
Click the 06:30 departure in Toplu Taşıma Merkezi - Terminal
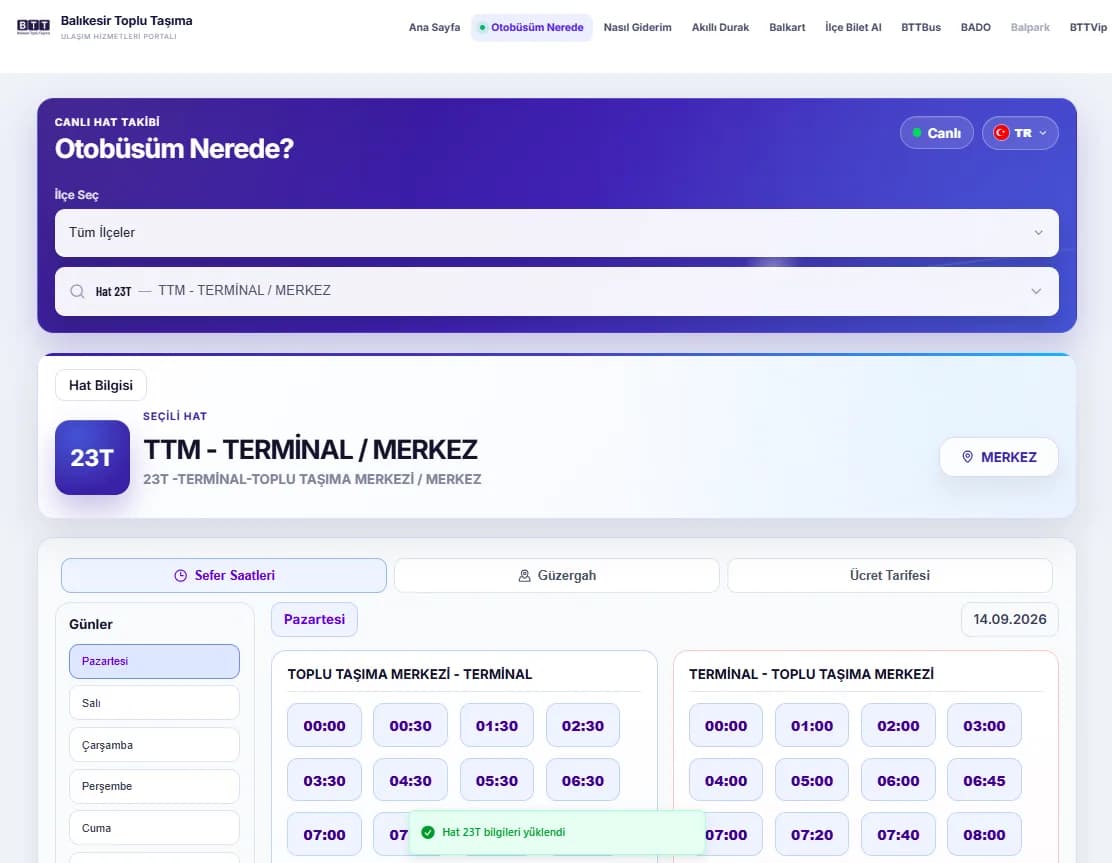click(x=583, y=780)
